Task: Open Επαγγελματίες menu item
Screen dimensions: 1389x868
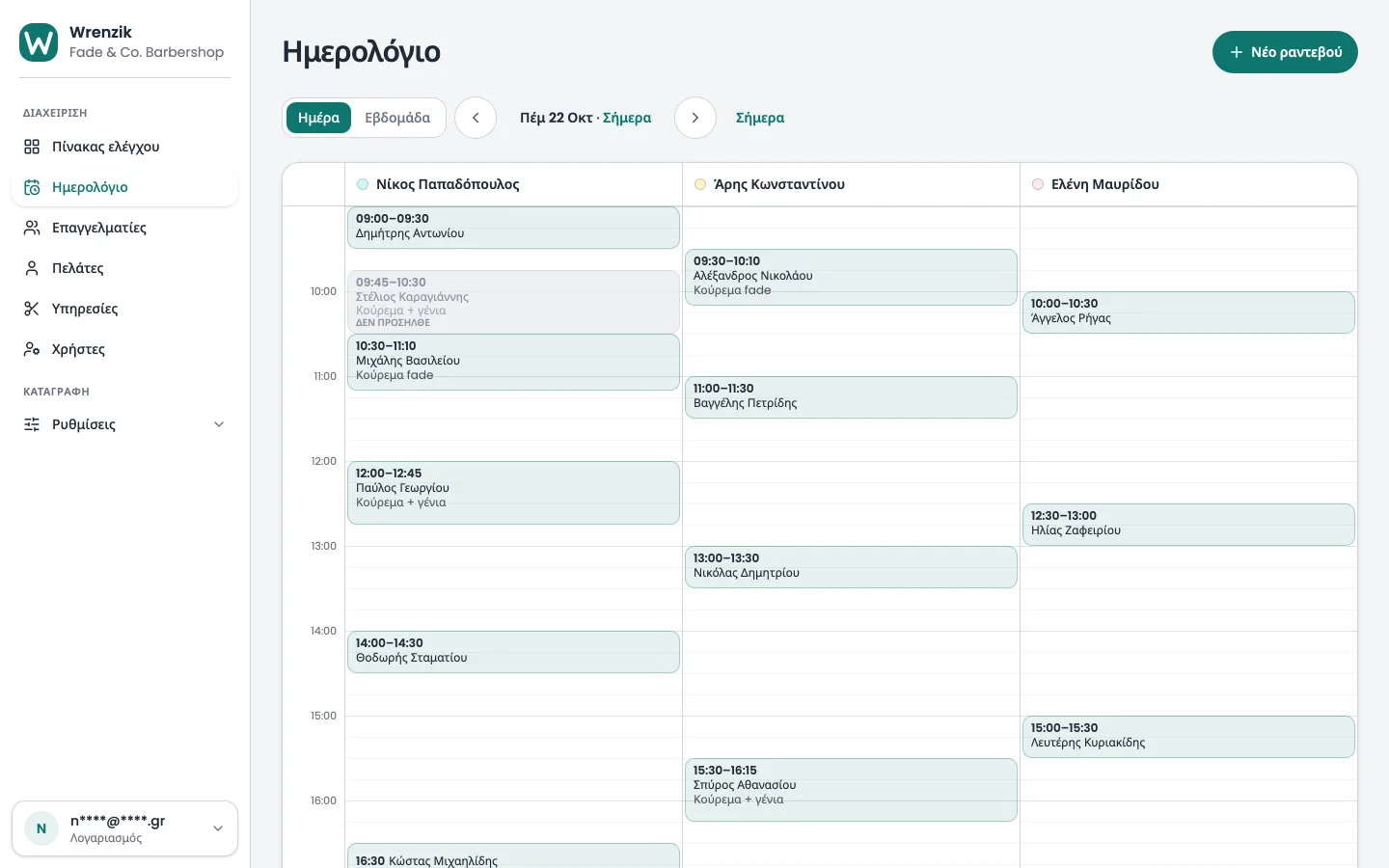Action: coord(124,228)
